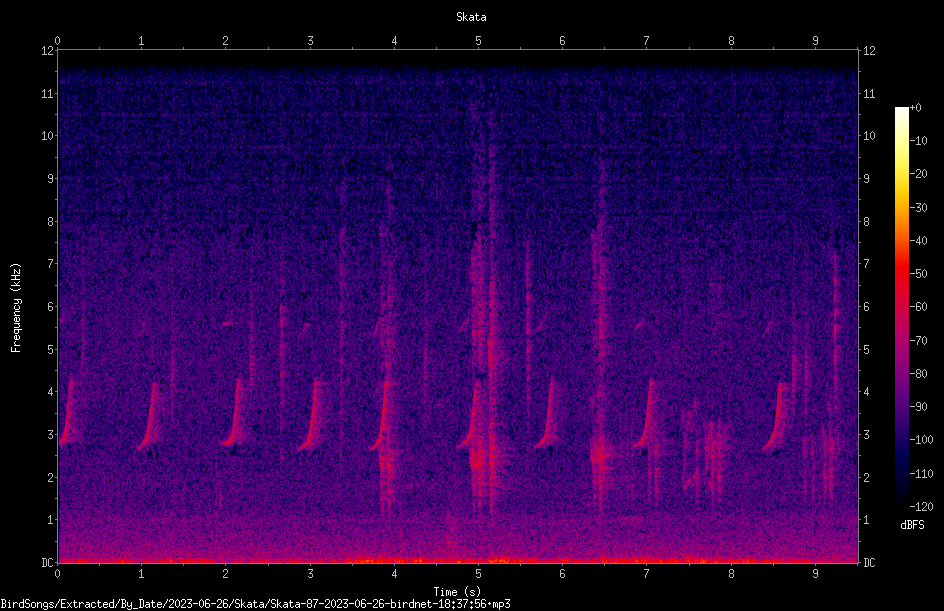Click '4' on the top time axis
944x611 pixels.
pos(394,41)
